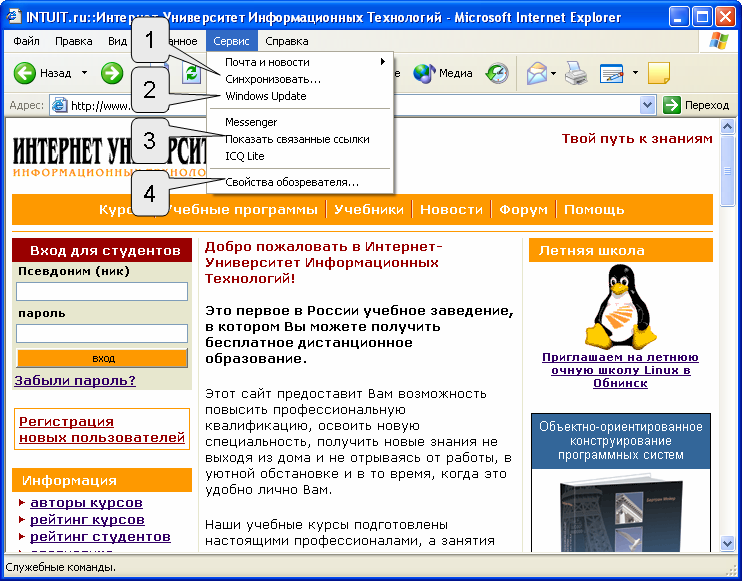Click the page scrollbar down arrow
Screen dimensions: 742x581
(727, 543)
